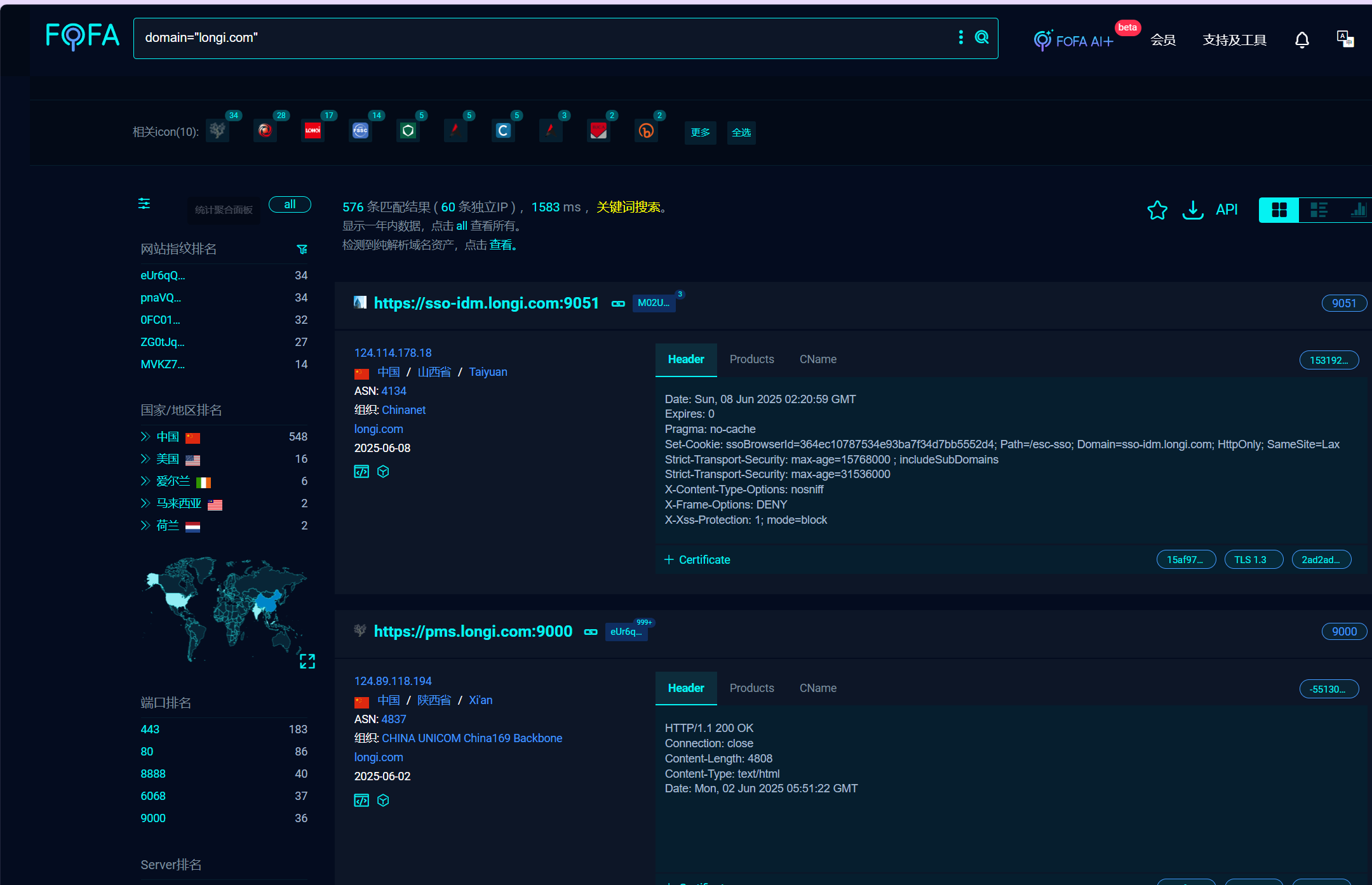Open the three-dot options menu in the search bar

point(960,37)
